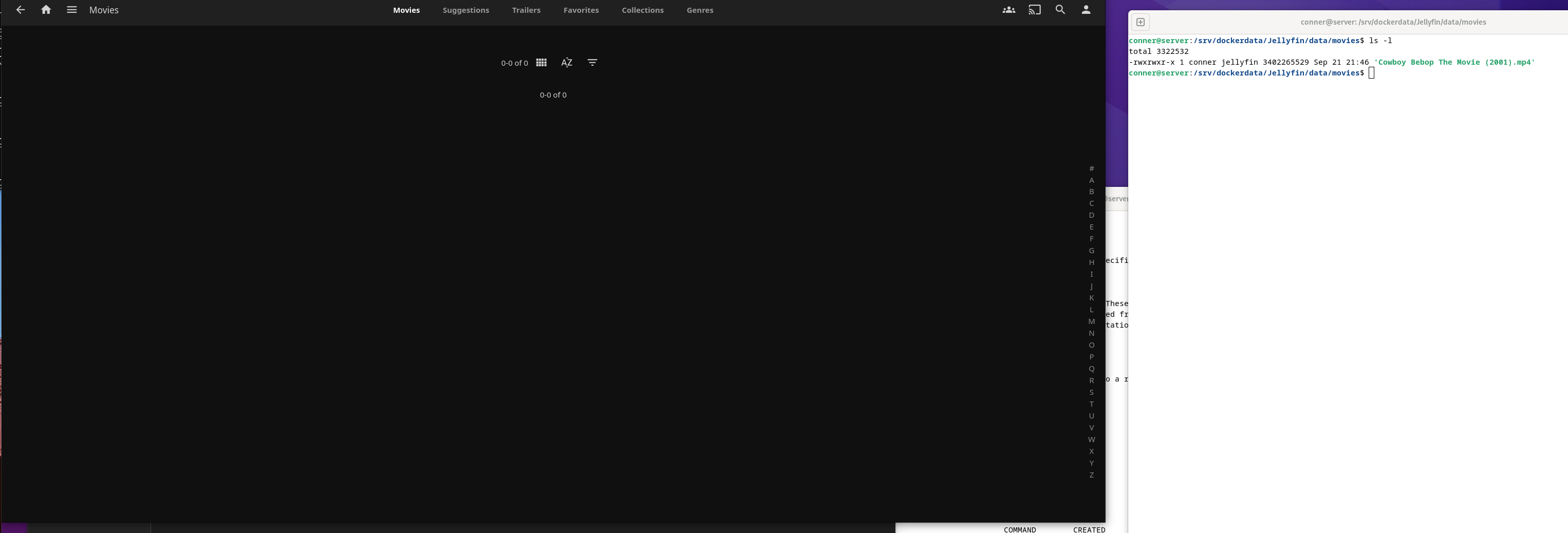Jump to letter C in alphabet picker
This screenshot has width=1568, height=533.
1091,204
